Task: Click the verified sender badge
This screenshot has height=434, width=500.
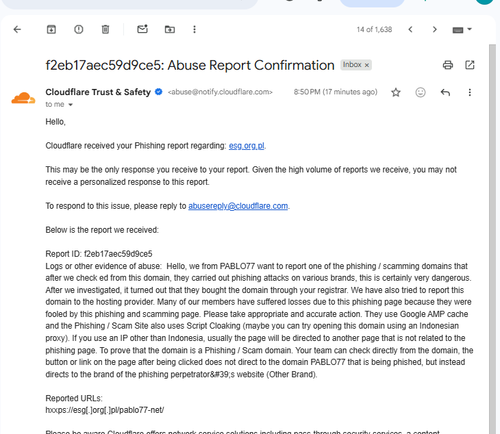Action: coord(159,92)
